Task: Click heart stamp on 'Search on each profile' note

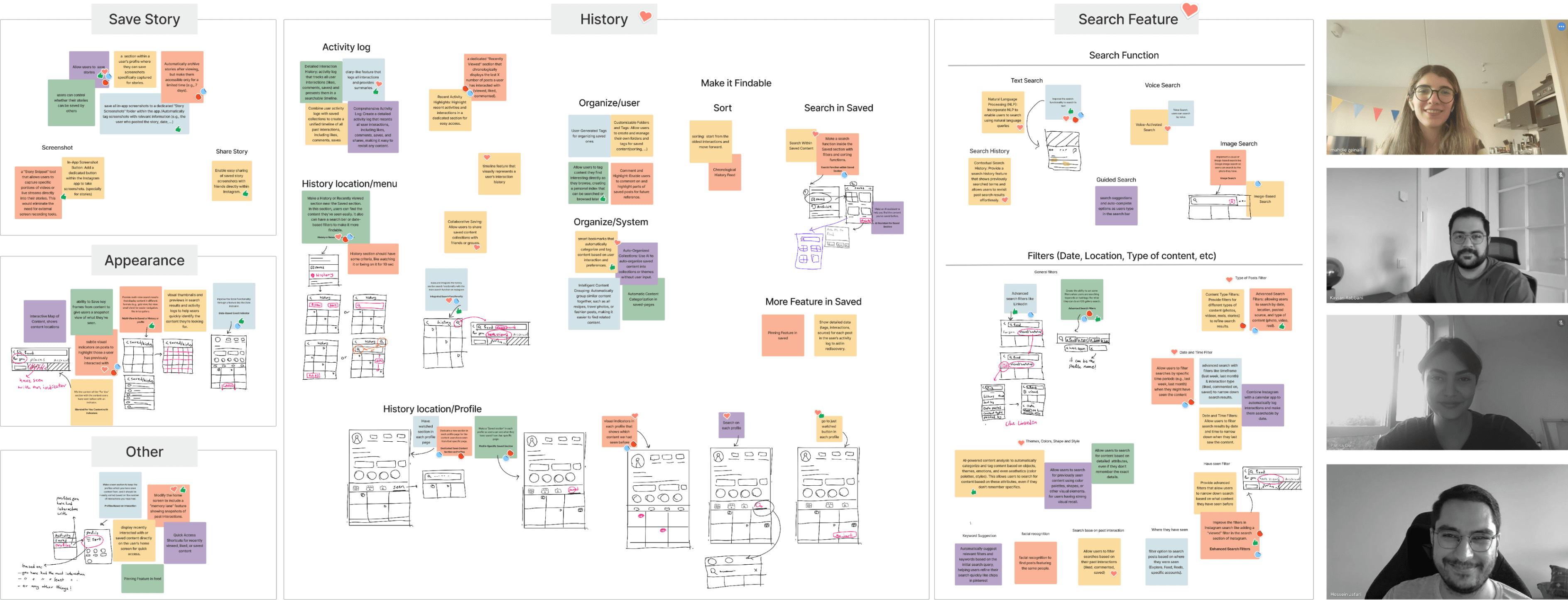Action: pos(727,416)
